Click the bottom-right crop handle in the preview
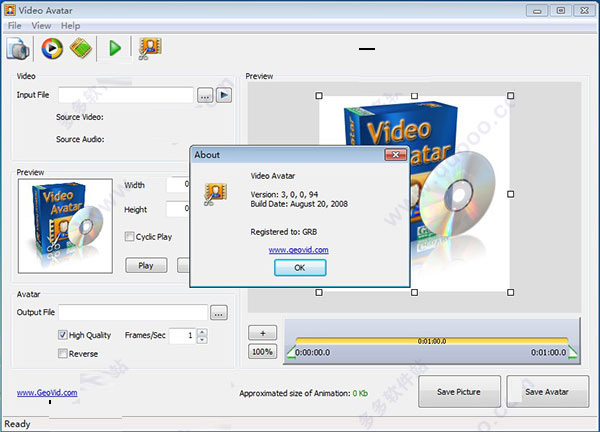 pyautogui.click(x=510, y=292)
